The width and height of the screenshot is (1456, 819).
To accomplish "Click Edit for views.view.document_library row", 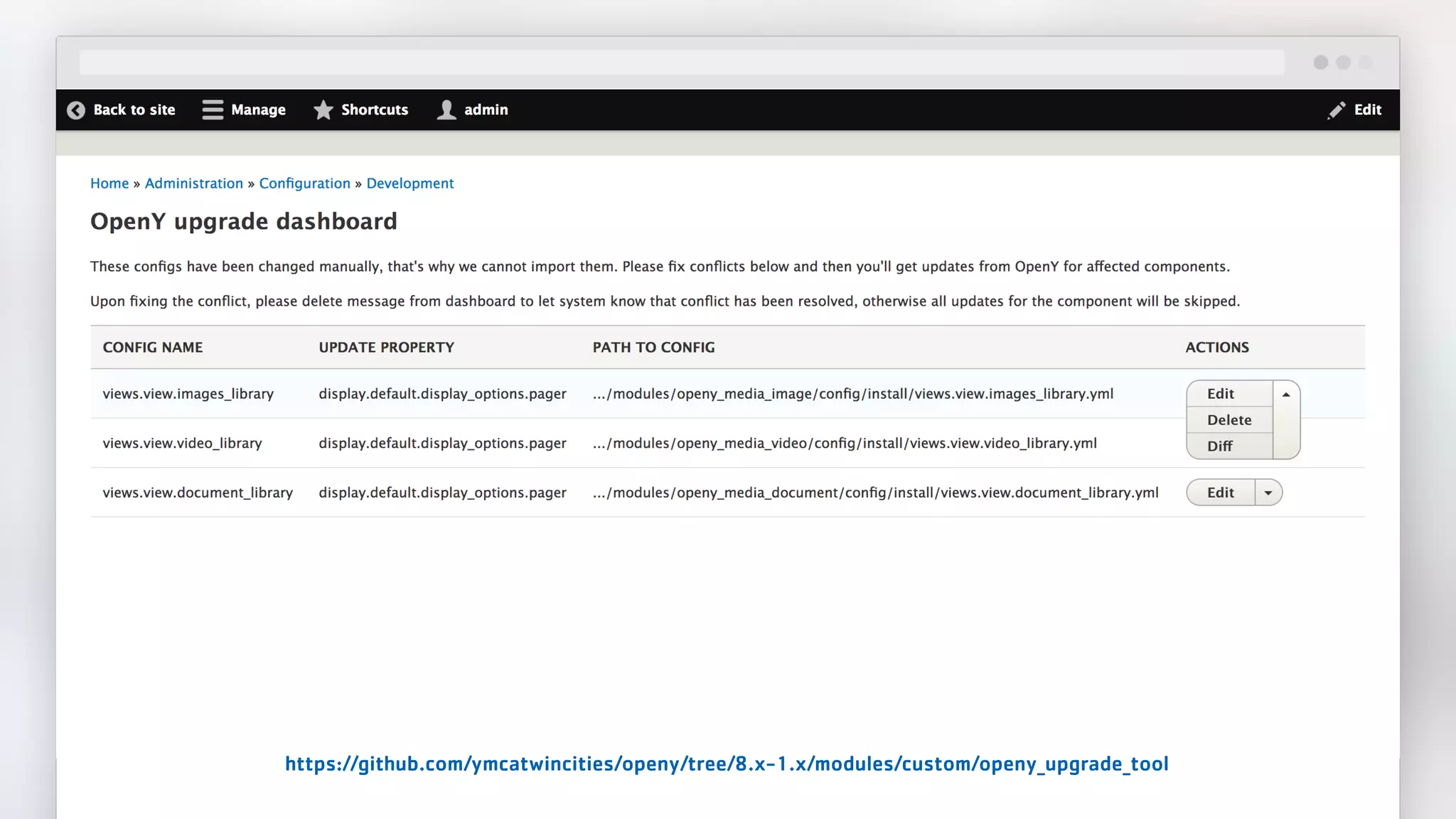I will coord(1221,493).
